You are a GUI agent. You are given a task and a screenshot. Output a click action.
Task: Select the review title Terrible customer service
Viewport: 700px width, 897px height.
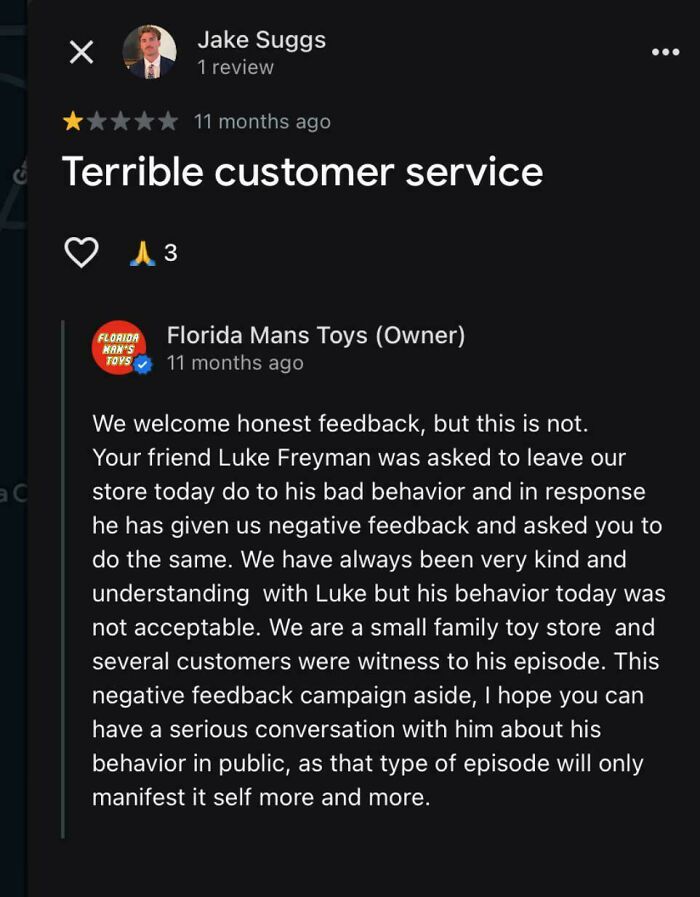(302, 171)
